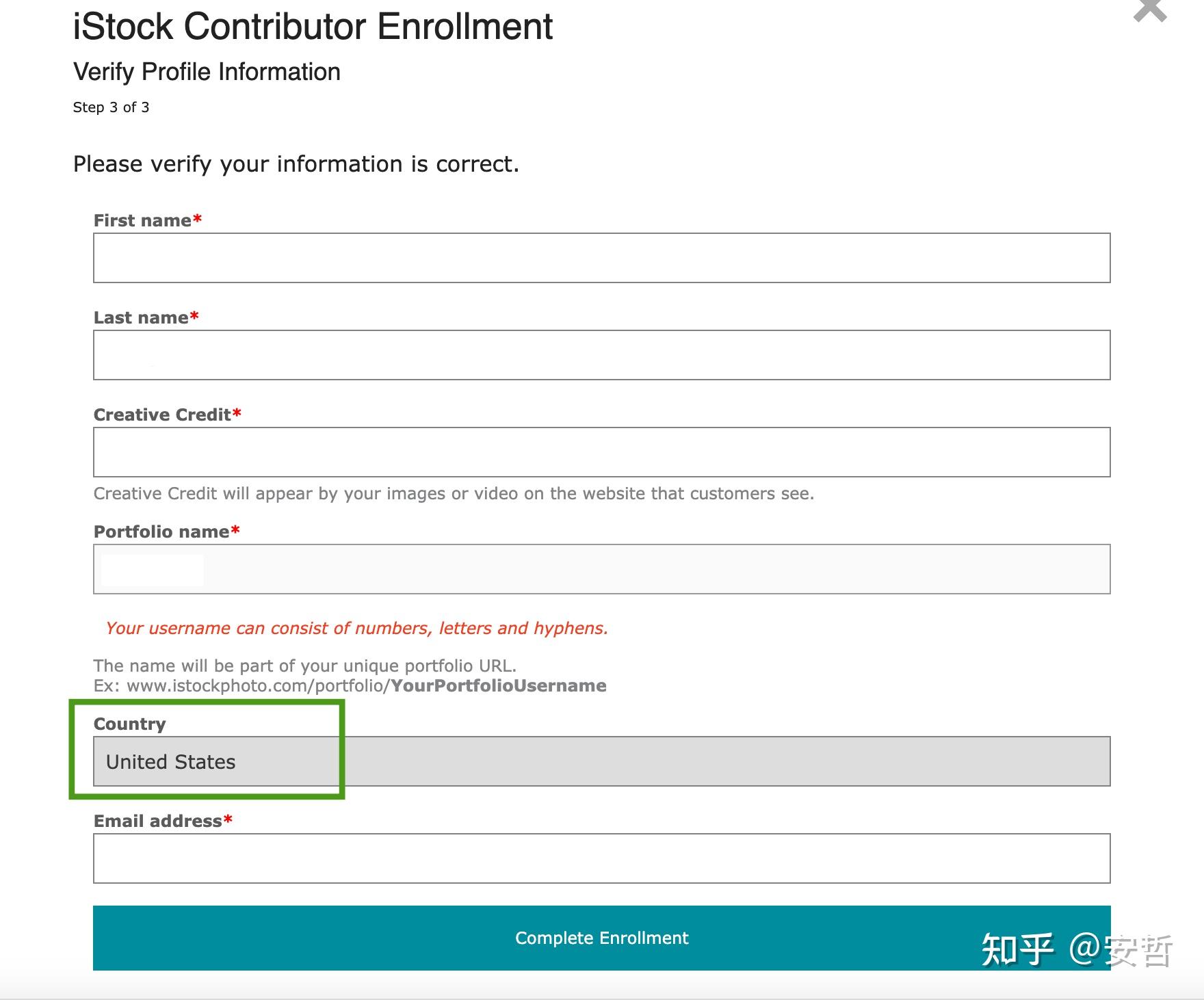Screen dimensions: 1204x1000
Task: Click the Portfolio name label
Action: (161, 531)
